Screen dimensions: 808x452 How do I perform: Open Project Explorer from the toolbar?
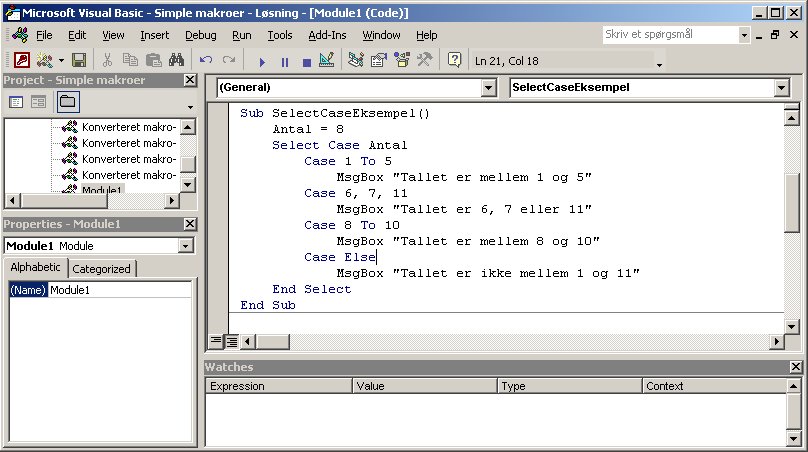pyautogui.click(x=356, y=60)
